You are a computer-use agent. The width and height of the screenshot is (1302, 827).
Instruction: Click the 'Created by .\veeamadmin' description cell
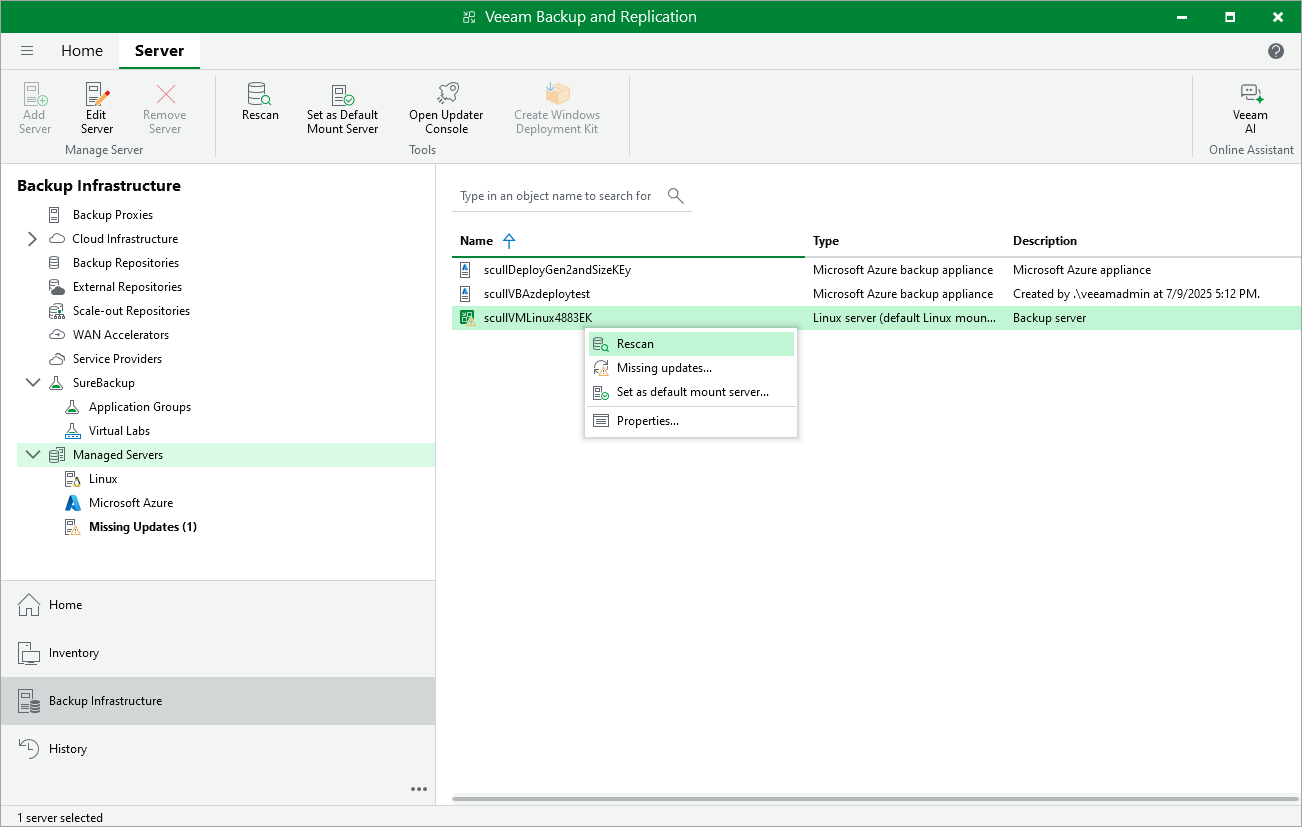1136,294
